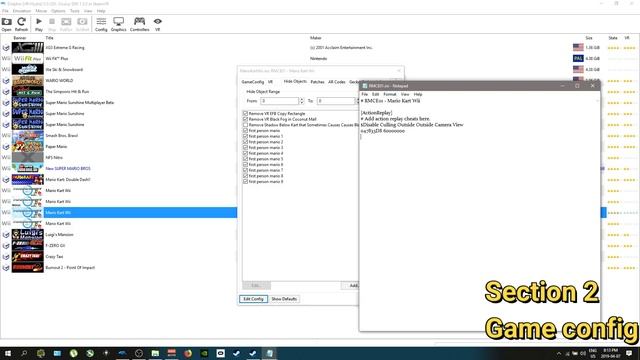Open the notification center in the system tray
The image size is (640, 360).
point(629,353)
